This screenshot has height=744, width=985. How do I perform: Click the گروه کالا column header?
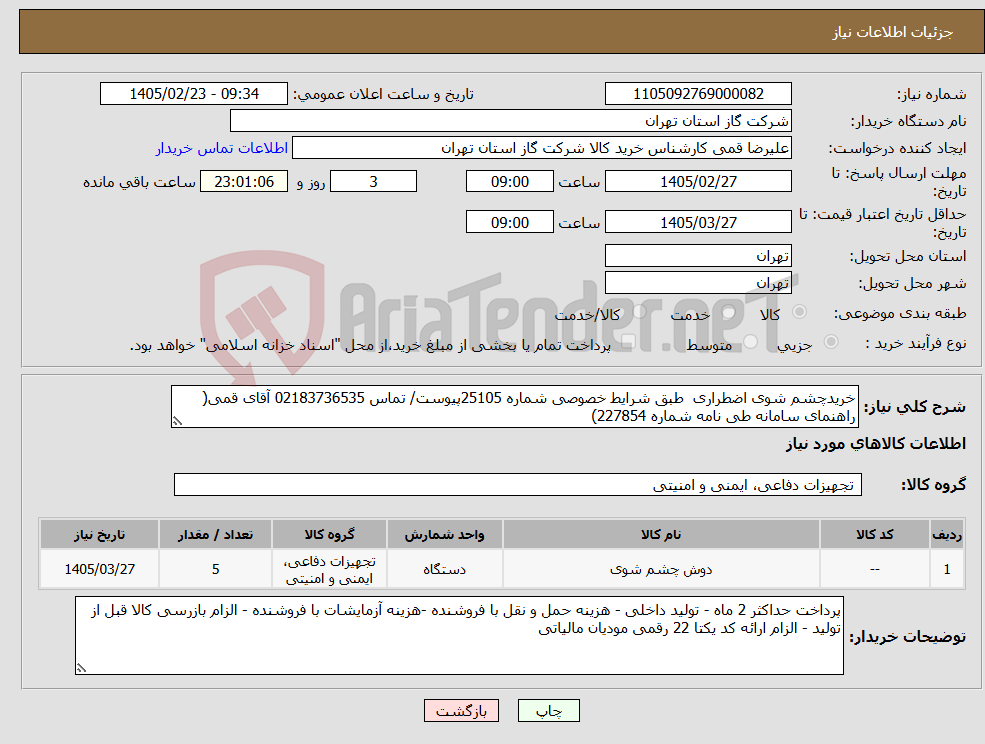tap(329, 534)
